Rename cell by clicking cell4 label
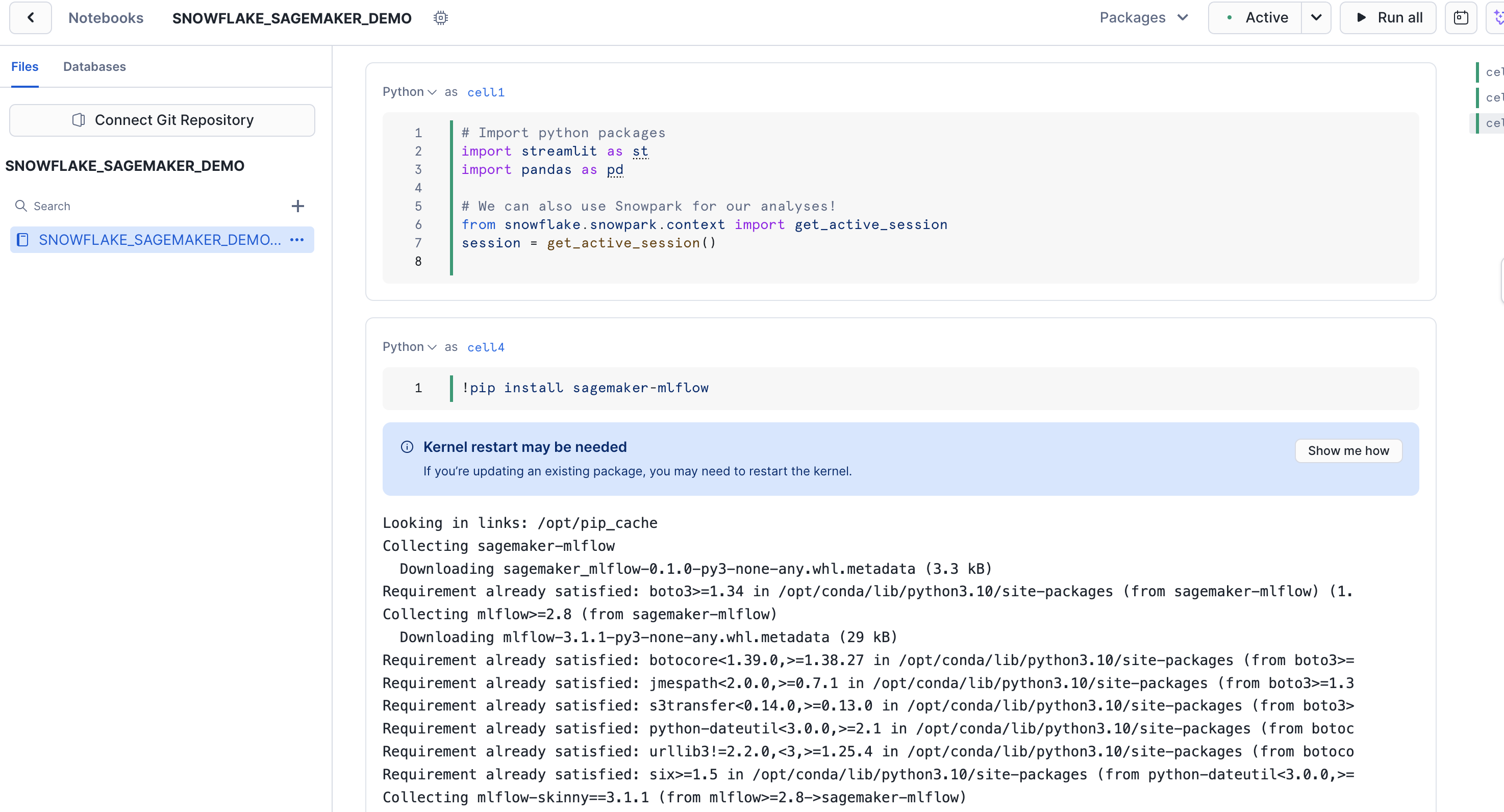The image size is (1504, 812). pos(485,347)
